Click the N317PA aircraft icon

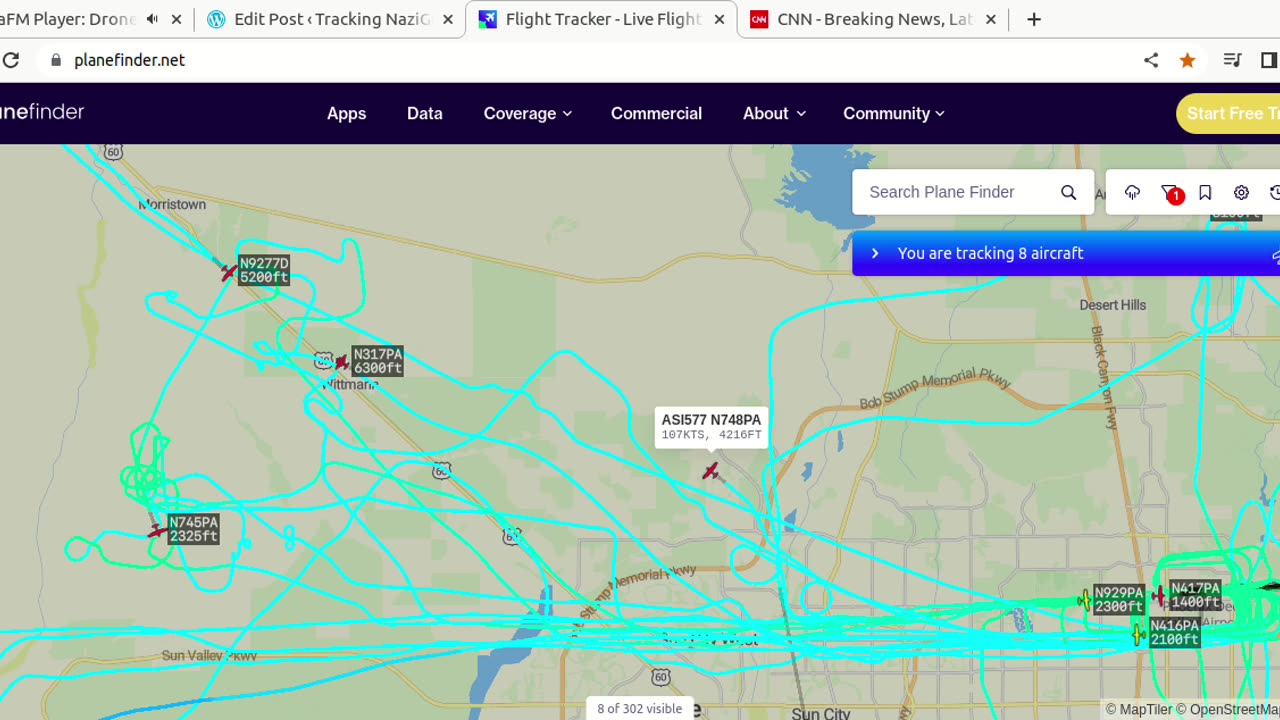[342, 362]
